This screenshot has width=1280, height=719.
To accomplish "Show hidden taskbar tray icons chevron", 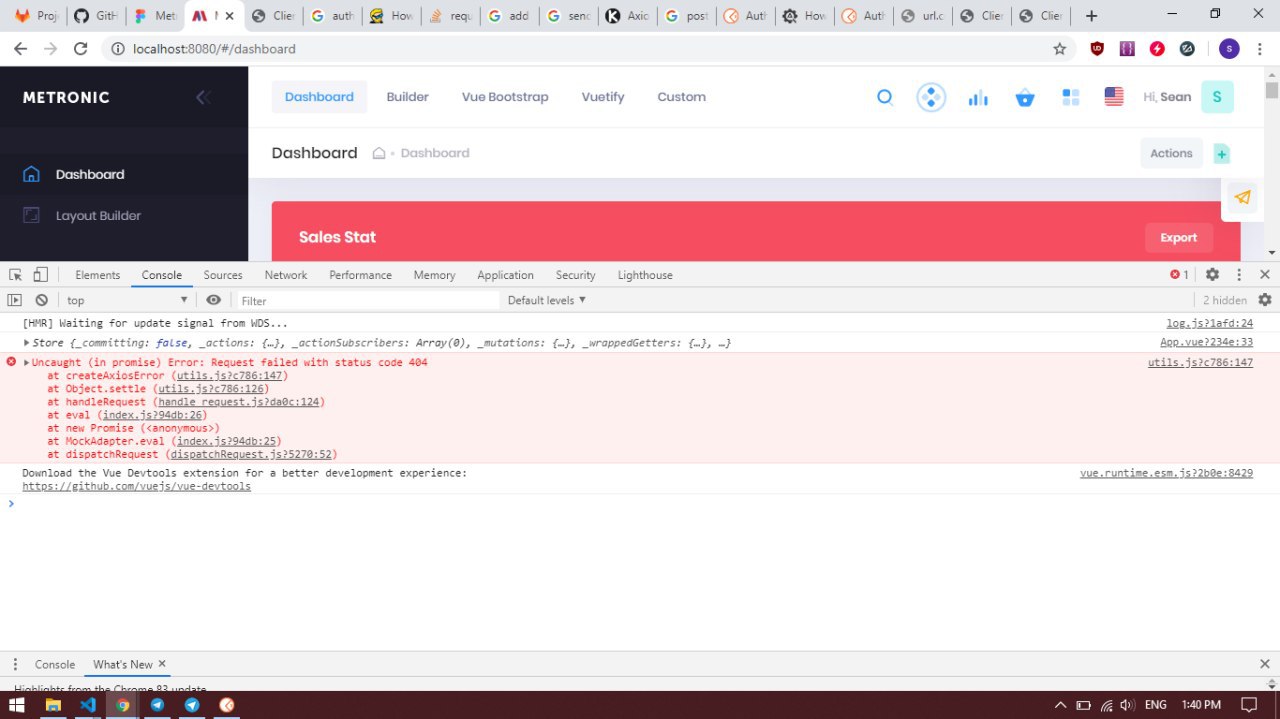I will [1060, 705].
